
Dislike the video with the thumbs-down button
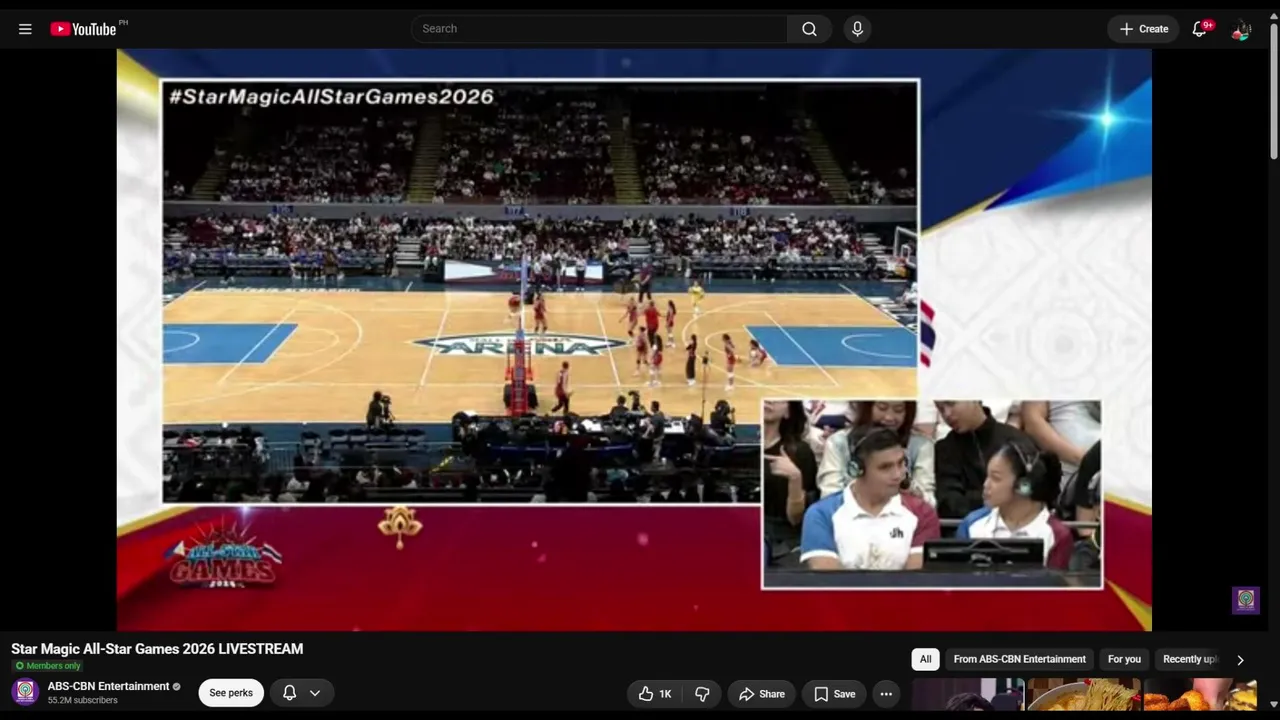702,694
